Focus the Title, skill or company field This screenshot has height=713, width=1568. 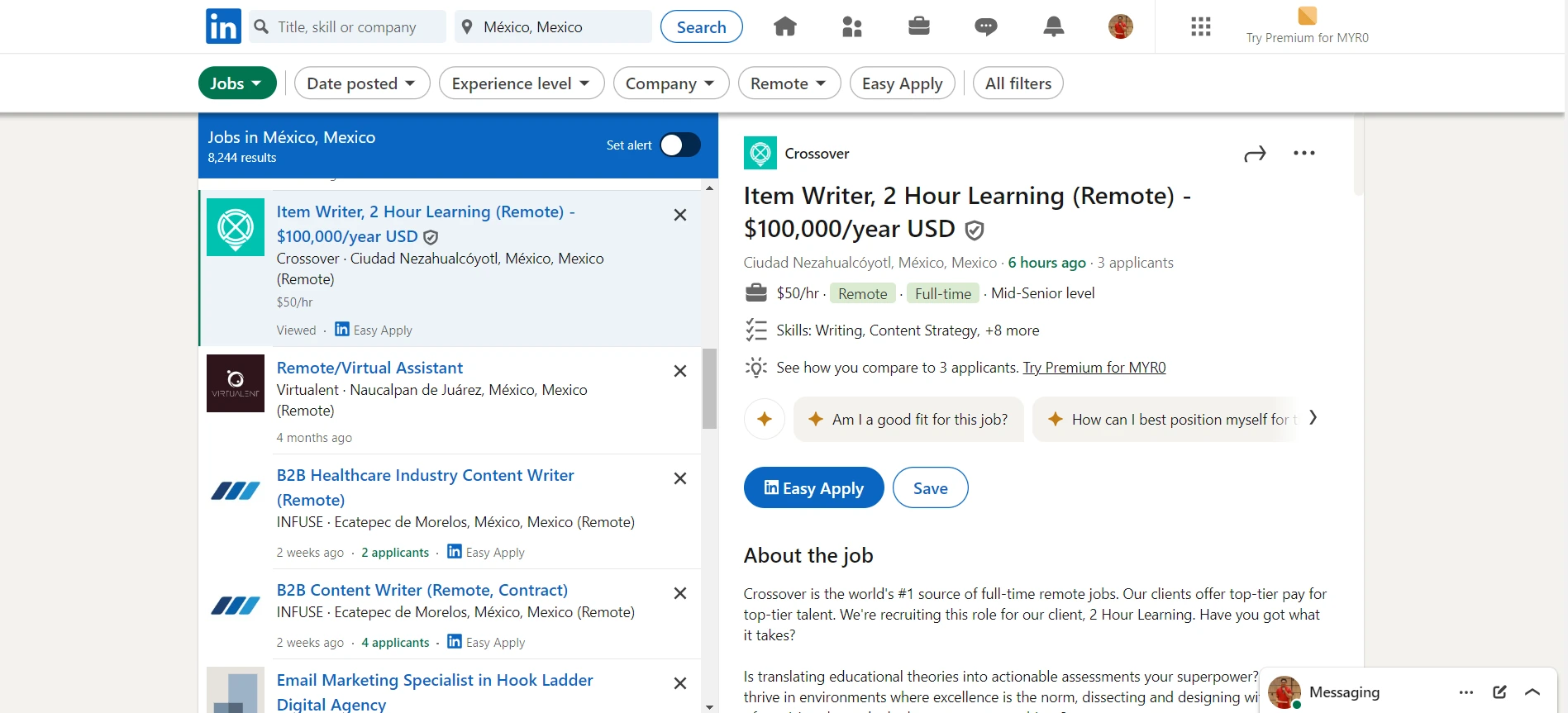347,26
